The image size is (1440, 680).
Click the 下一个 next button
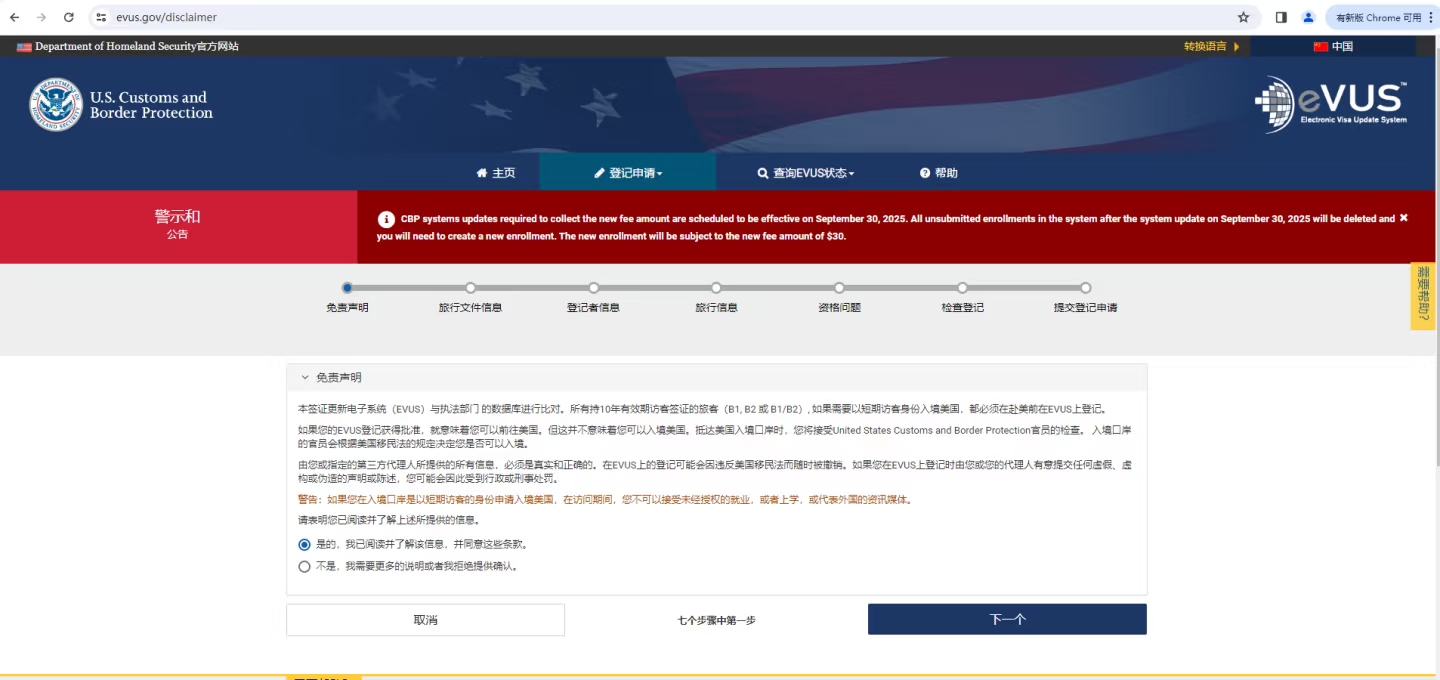1007,619
